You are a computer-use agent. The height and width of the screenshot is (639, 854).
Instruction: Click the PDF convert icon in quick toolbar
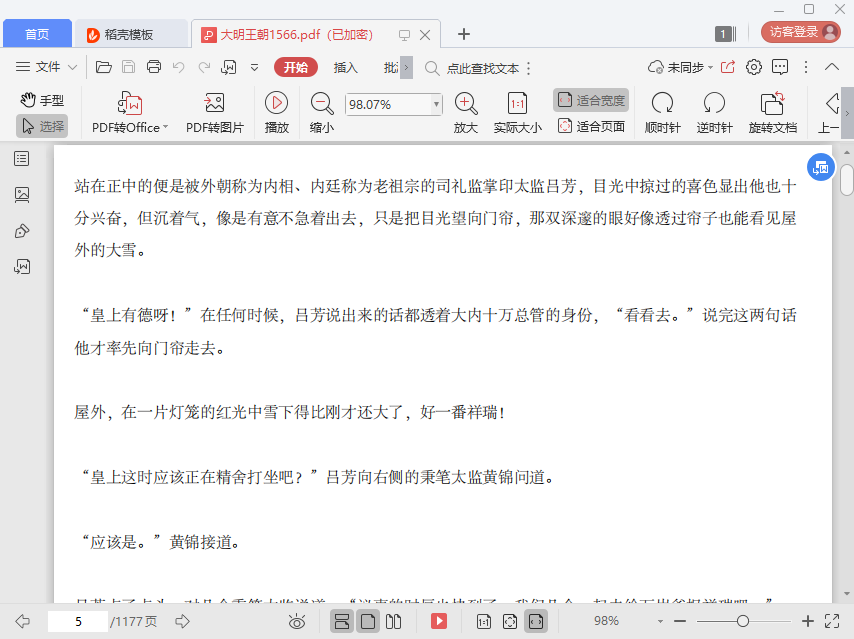[229, 67]
